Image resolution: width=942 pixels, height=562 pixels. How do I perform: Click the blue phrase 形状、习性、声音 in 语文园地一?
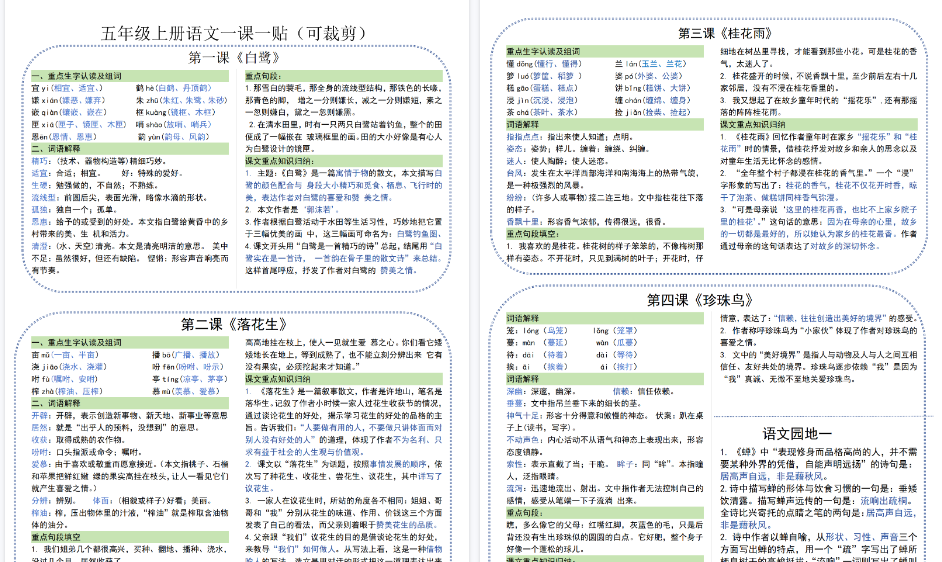pos(861,537)
